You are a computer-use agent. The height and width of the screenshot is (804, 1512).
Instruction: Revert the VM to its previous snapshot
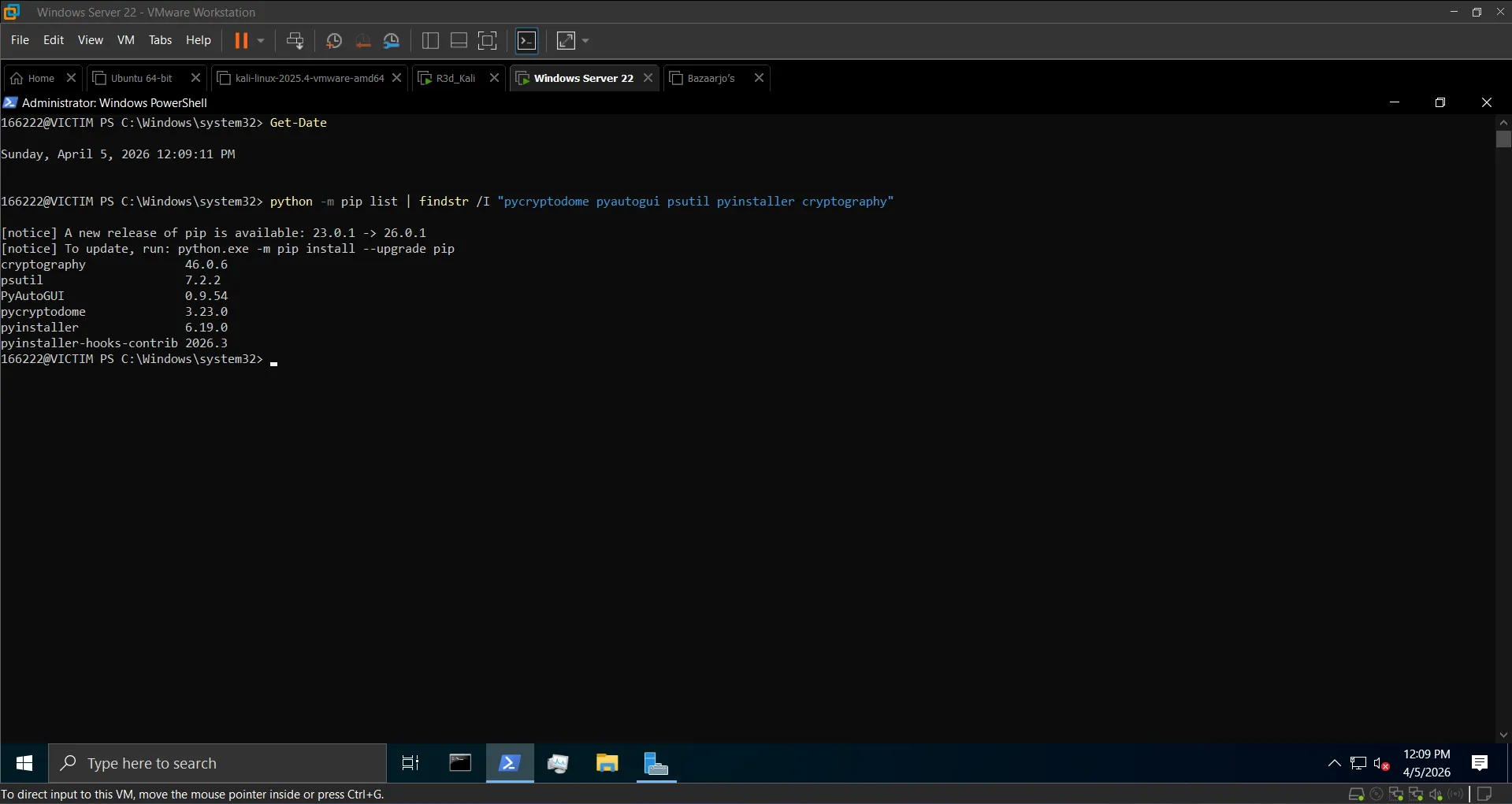point(363,40)
